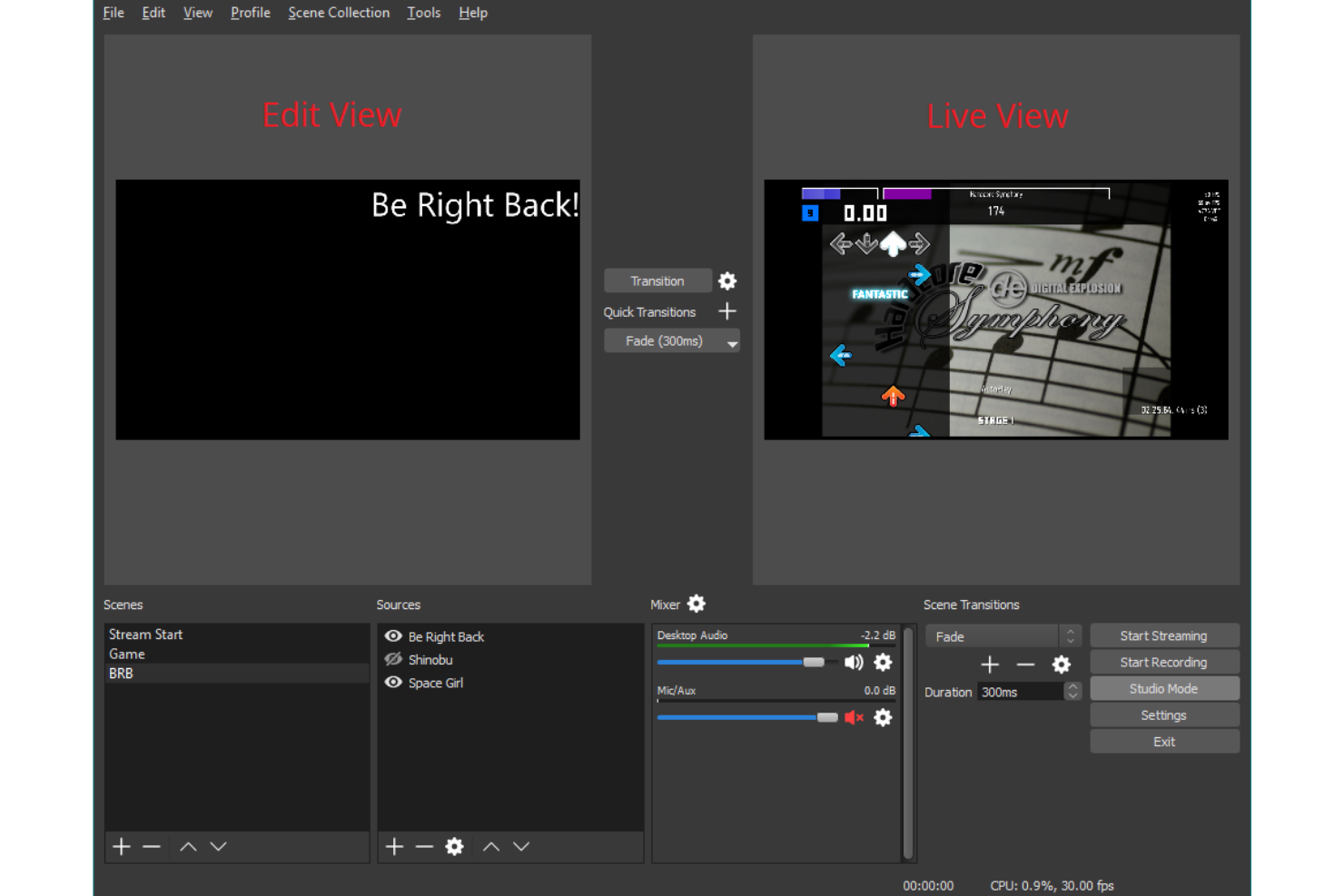Increase the transition Duration with stepper arrow
The height and width of the screenshot is (896, 1344).
(1071, 686)
